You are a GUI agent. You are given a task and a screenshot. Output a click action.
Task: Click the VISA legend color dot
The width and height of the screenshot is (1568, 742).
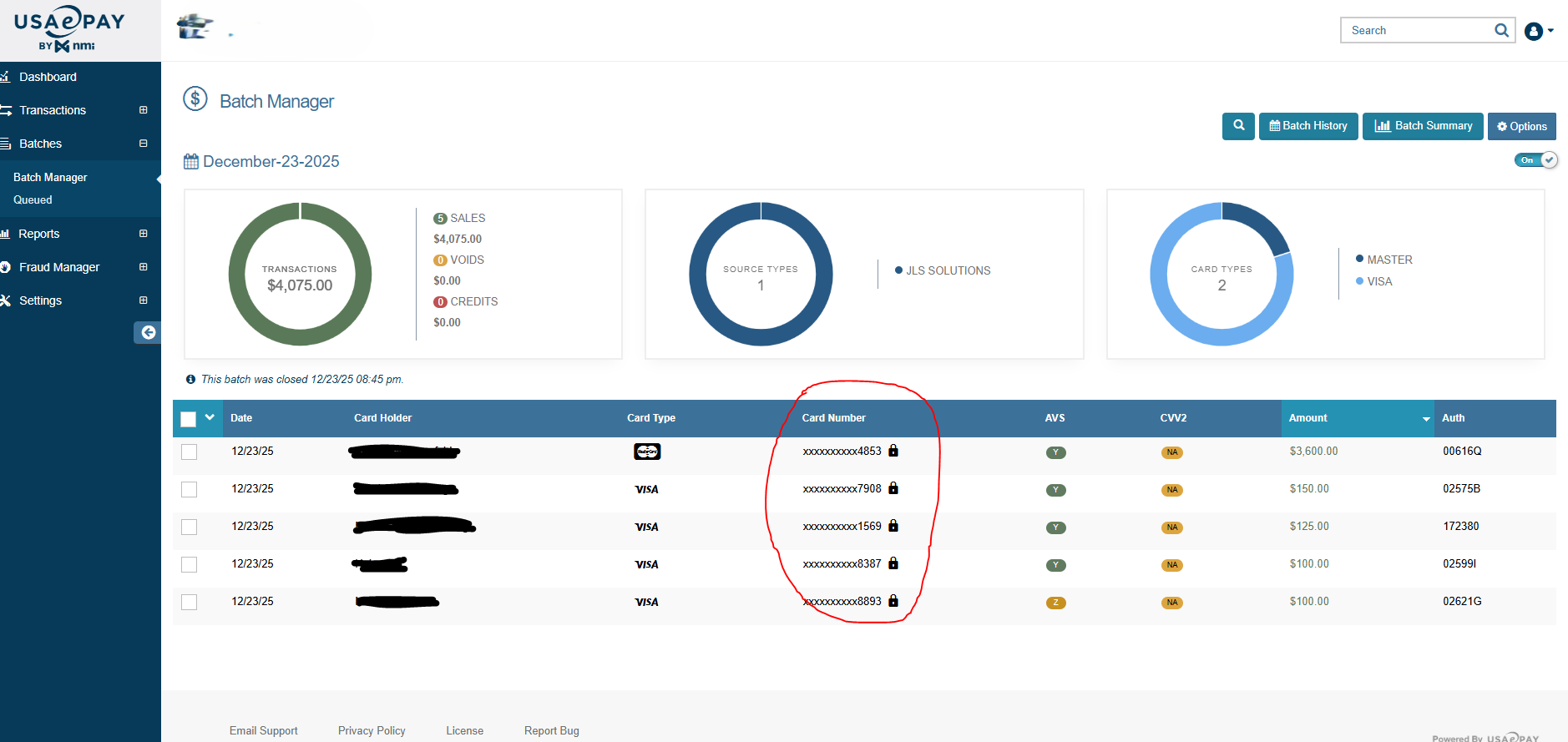point(1359,281)
